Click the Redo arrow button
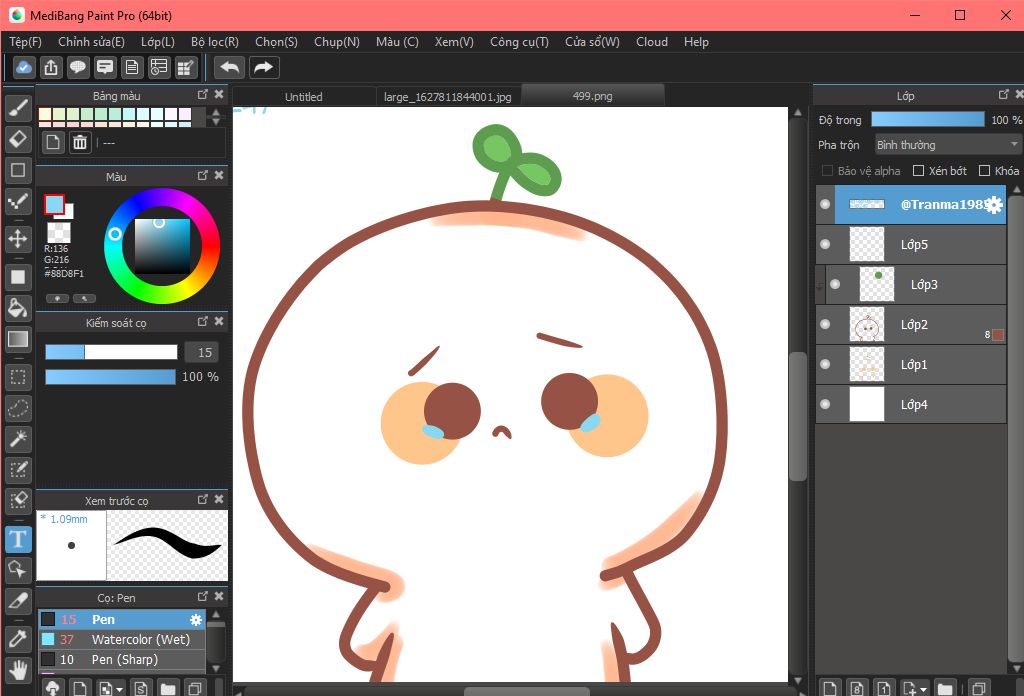Image resolution: width=1024 pixels, height=696 pixels. pyautogui.click(x=263, y=67)
